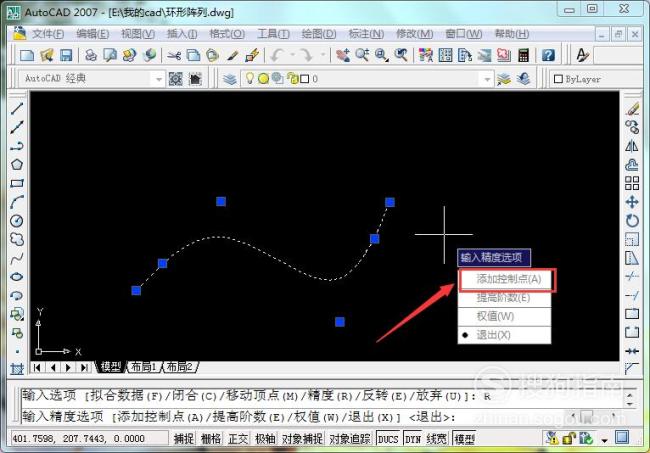Select the Scale tool

point(632,239)
